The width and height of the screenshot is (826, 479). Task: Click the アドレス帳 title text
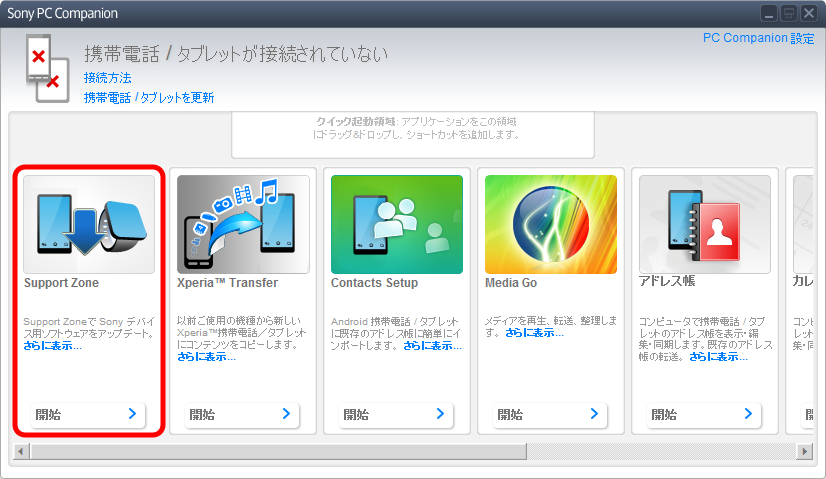667,281
